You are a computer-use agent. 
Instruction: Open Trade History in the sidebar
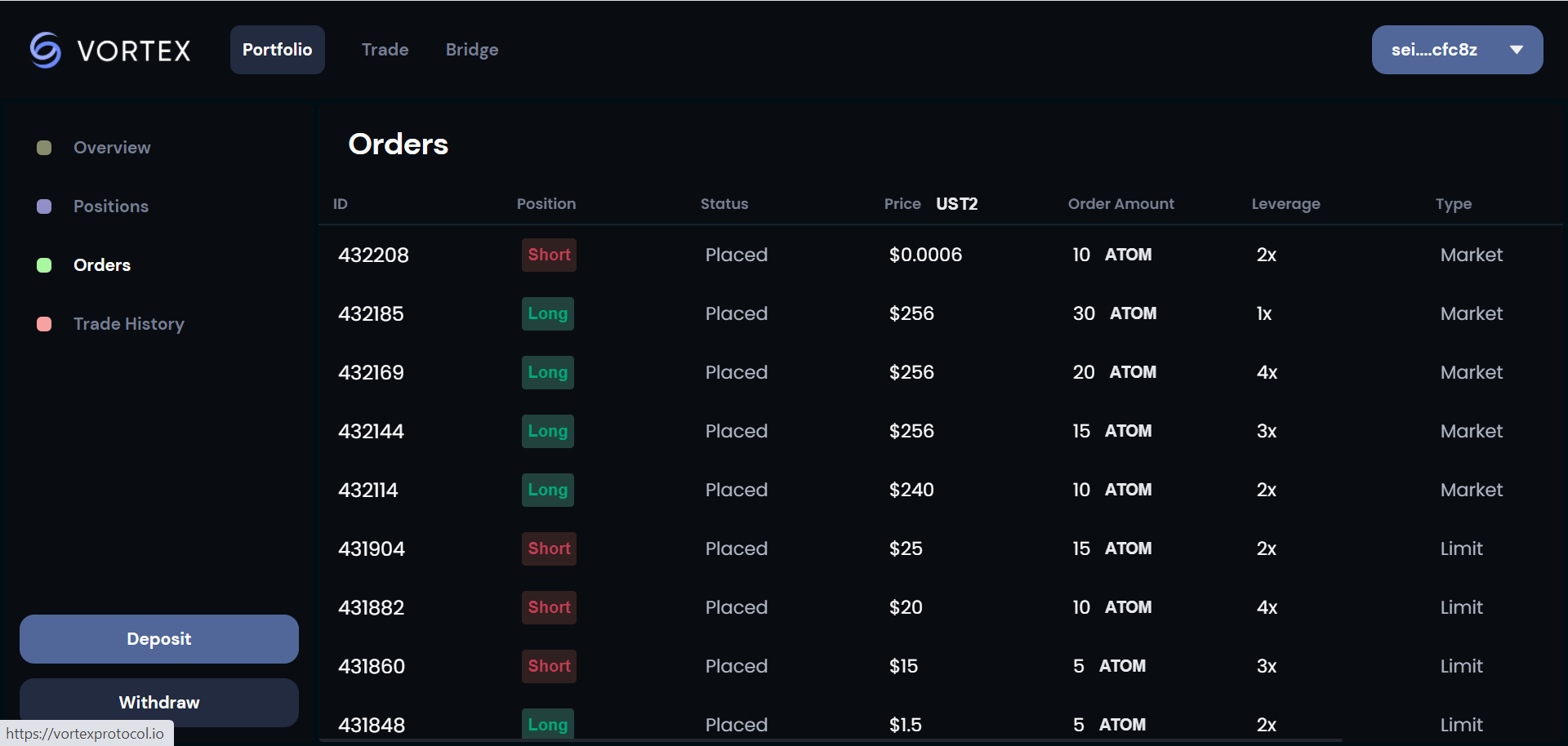(x=129, y=324)
